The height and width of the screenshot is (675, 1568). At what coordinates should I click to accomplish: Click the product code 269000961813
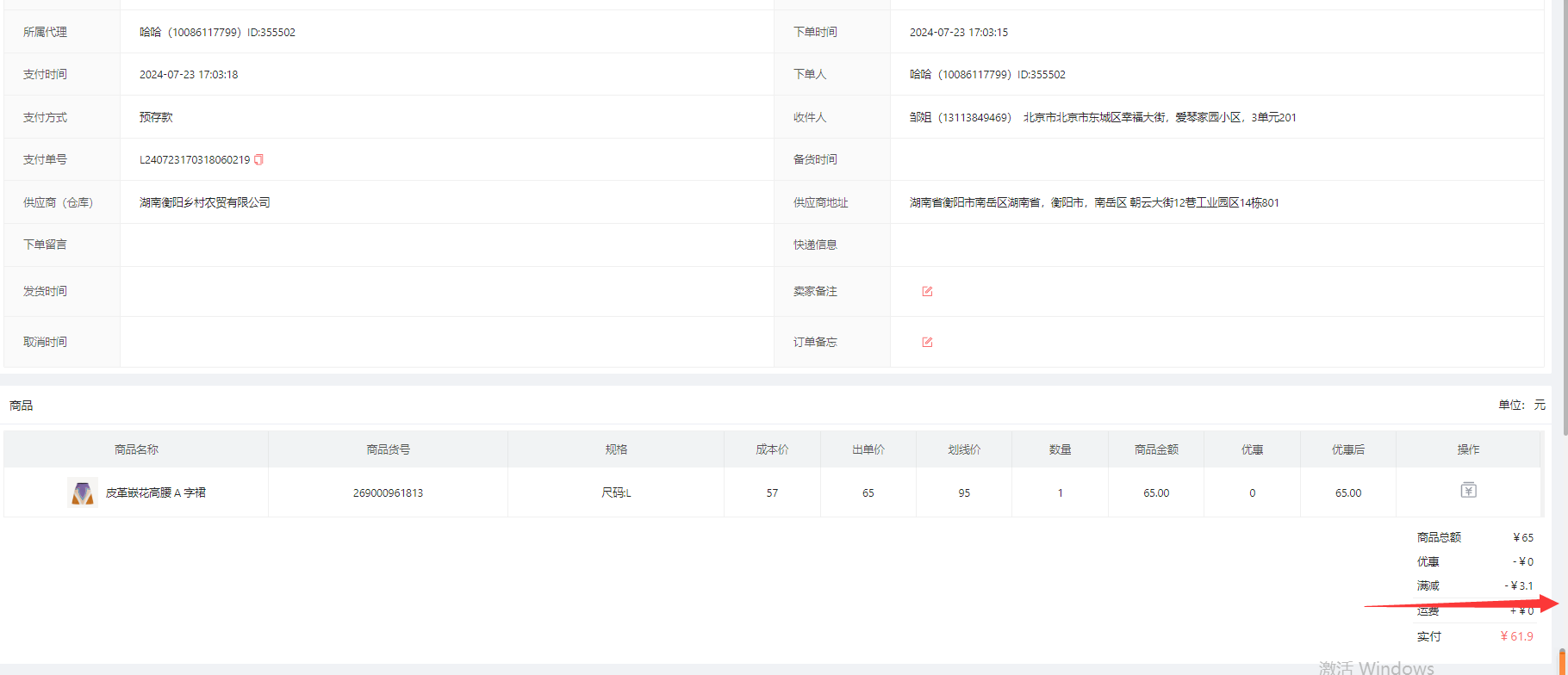[388, 492]
